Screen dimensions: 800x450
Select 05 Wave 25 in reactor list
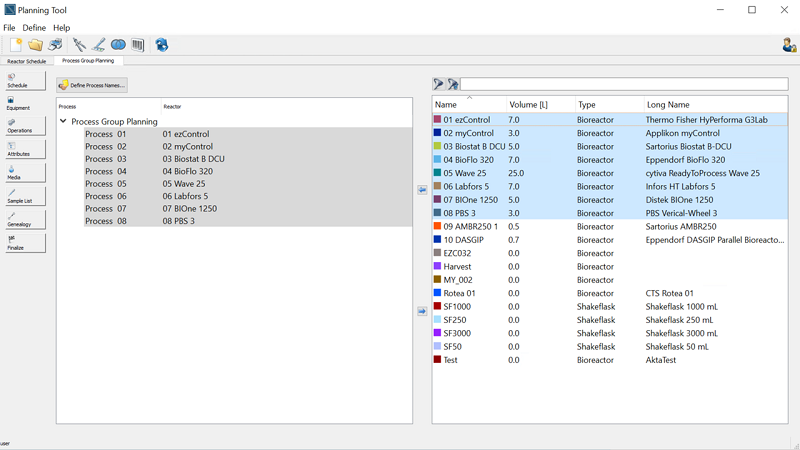pos(610,173)
